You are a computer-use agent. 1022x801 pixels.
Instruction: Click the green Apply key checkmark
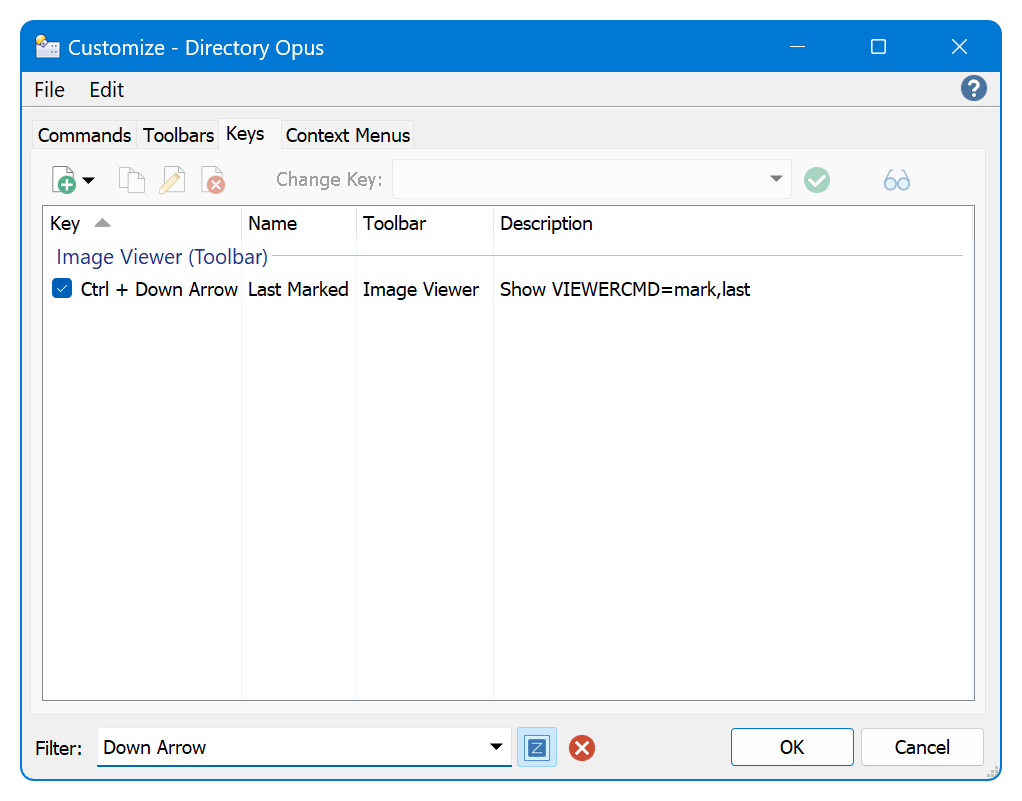(x=817, y=180)
